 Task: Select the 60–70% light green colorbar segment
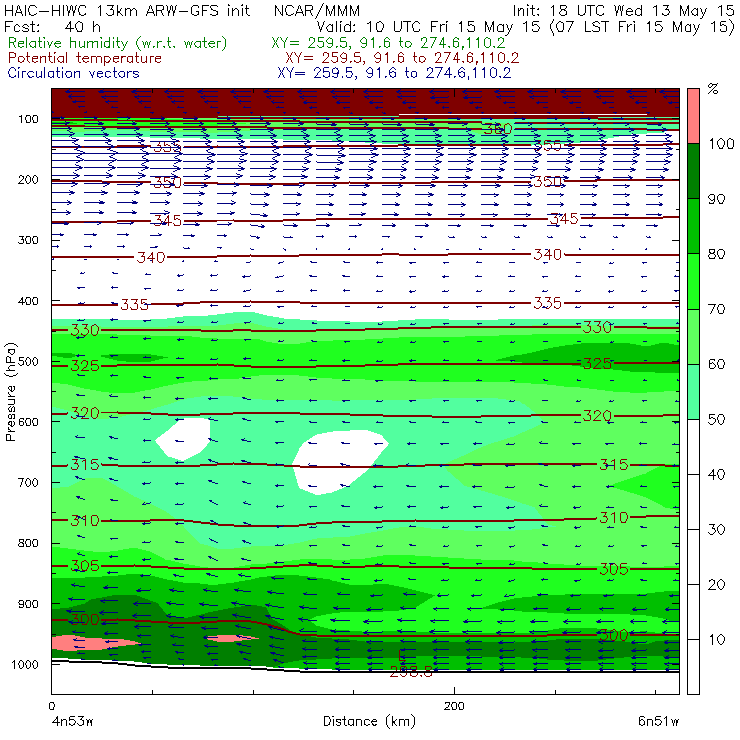pyautogui.click(x=693, y=336)
